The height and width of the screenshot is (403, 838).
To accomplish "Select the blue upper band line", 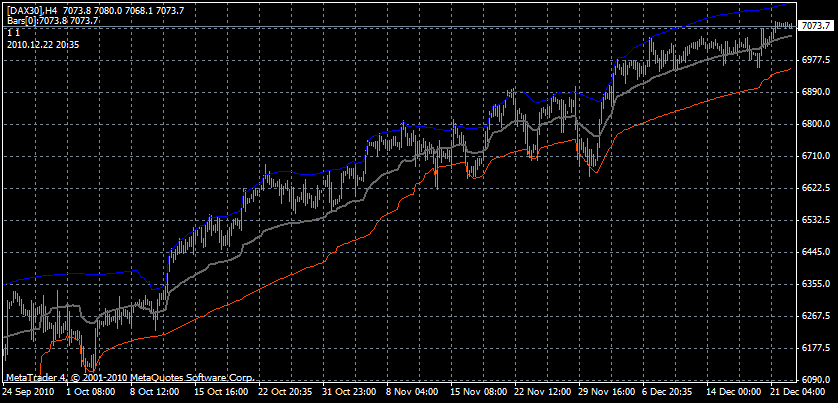I will pos(300,172).
